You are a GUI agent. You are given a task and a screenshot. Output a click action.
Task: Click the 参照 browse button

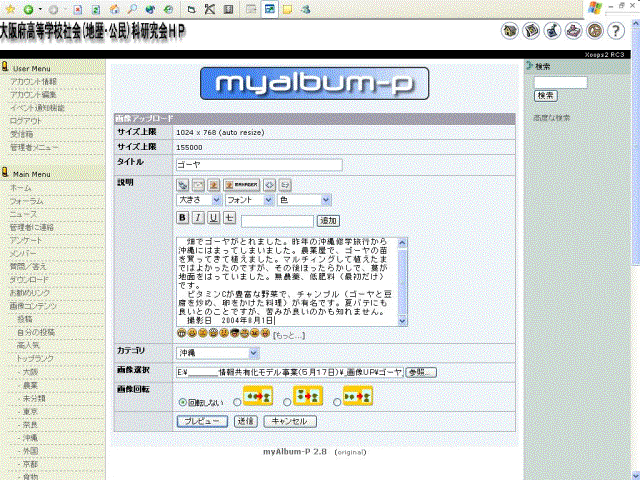point(421,372)
